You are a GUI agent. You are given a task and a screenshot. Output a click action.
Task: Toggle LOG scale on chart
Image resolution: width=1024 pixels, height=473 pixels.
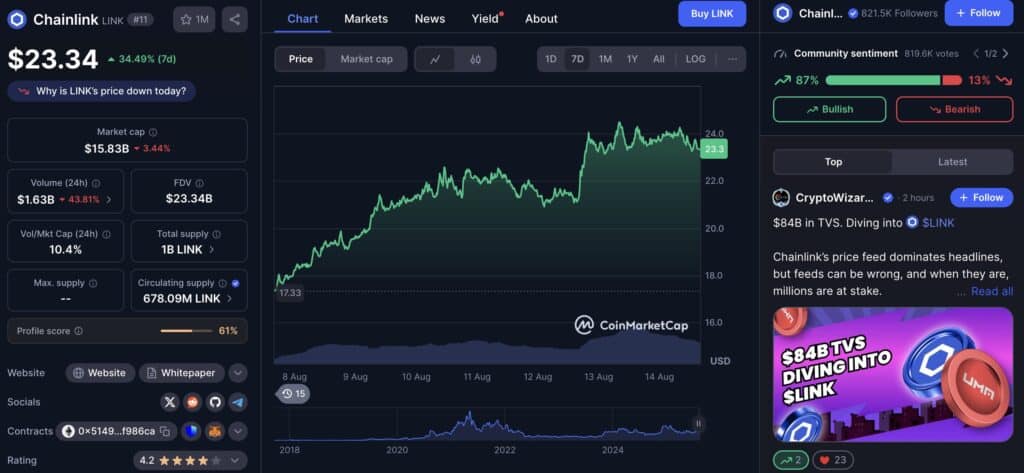[x=696, y=59]
